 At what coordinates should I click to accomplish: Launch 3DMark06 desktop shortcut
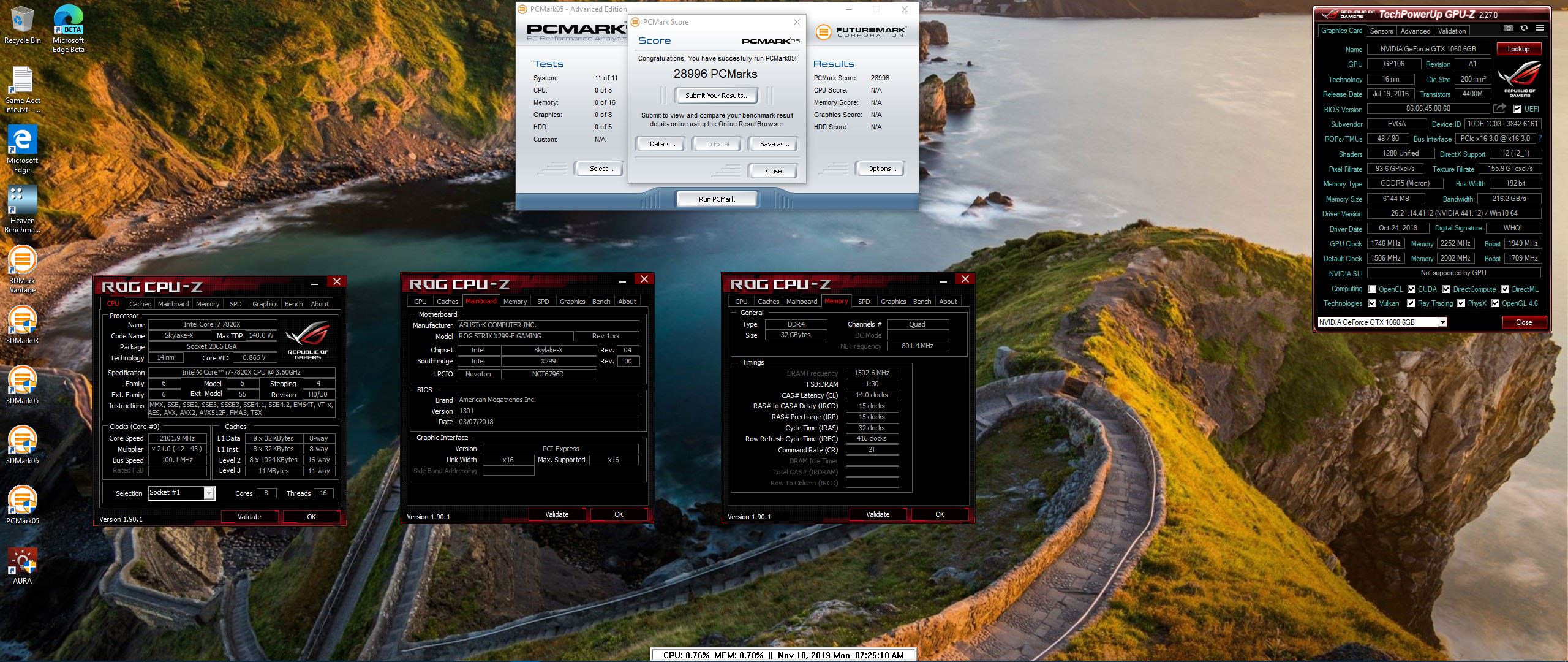tap(22, 445)
